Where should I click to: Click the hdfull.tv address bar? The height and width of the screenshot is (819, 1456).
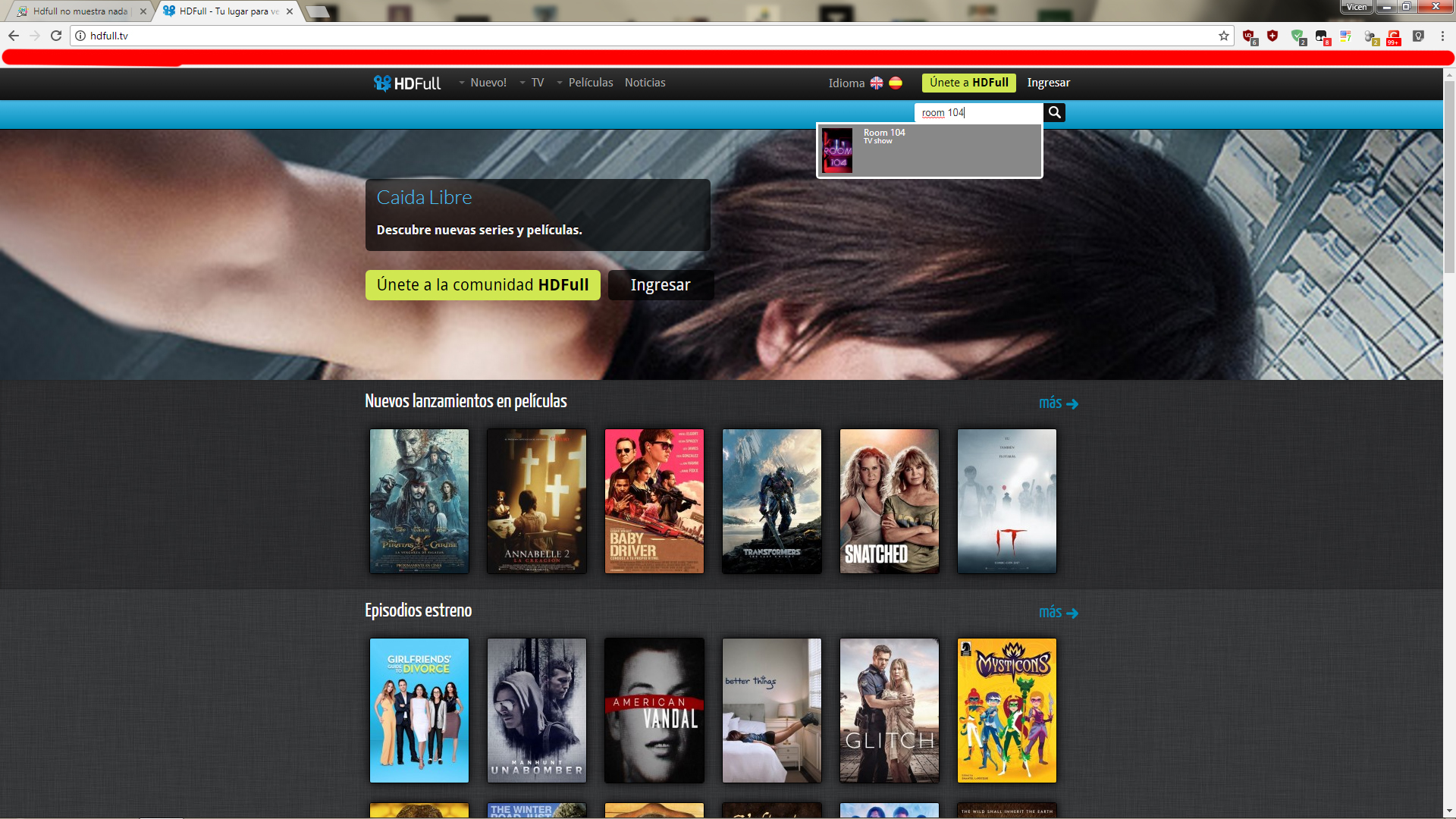click(652, 36)
